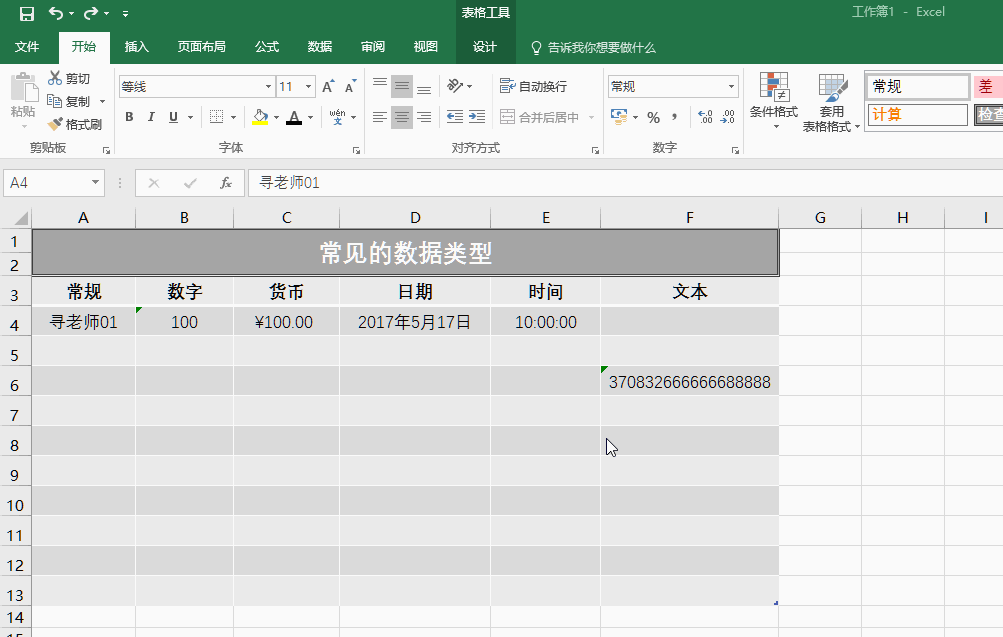
Task: Toggle middle vertical alignment
Action: pos(402,86)
